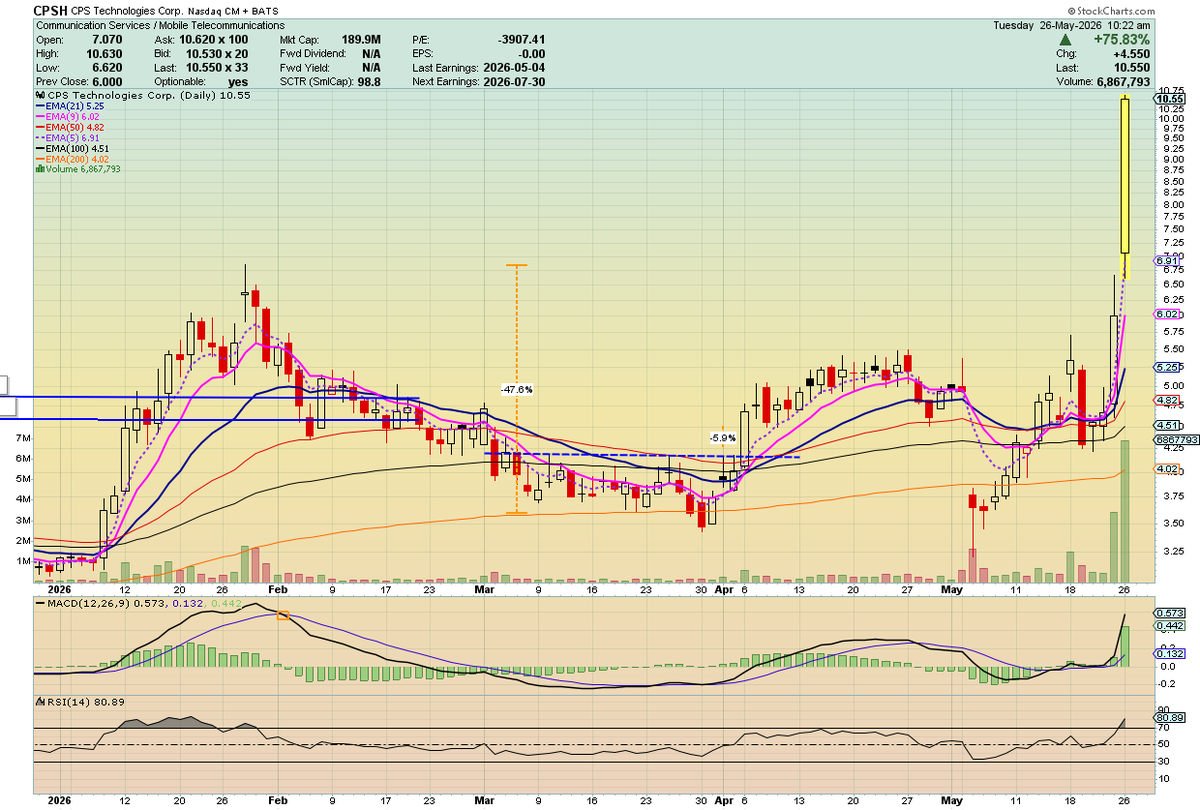Click the -47.6% measurement label
This screenshot has width=1200, height=810.
coord(517,389)
